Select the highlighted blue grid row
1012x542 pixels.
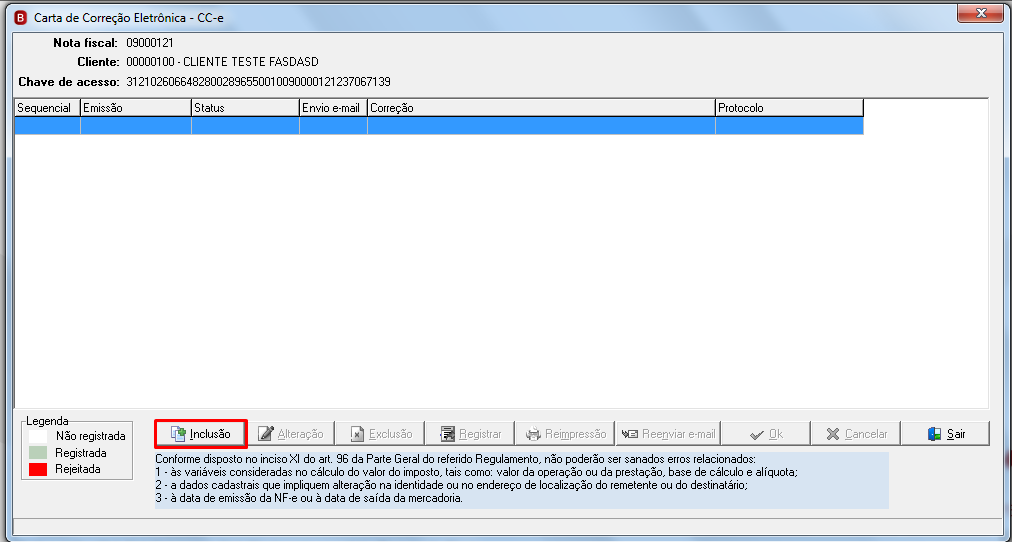pyautogui.click(x=439, y=126)
